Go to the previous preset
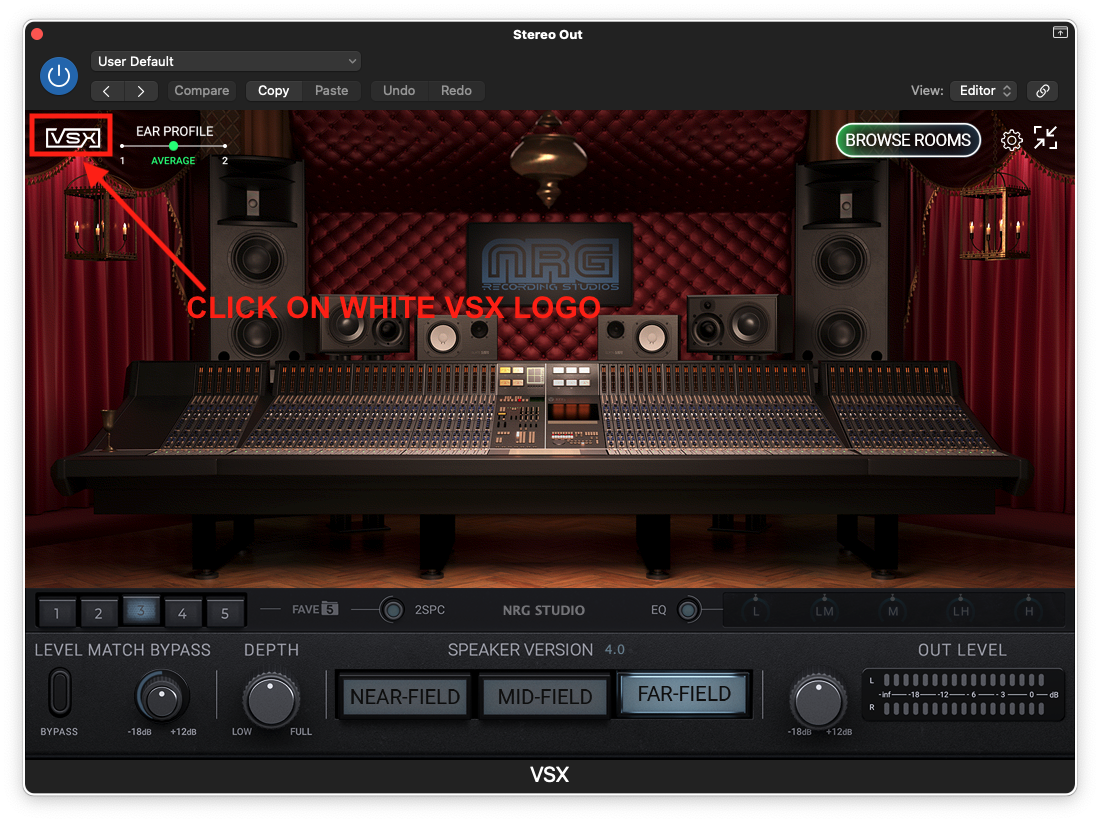 click(x=107, y=91)
